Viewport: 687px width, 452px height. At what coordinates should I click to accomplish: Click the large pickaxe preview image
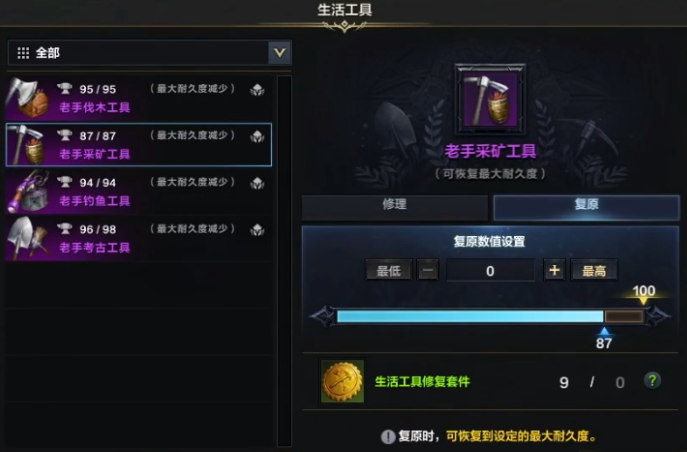pyautogui.click(x=490, y=100)
